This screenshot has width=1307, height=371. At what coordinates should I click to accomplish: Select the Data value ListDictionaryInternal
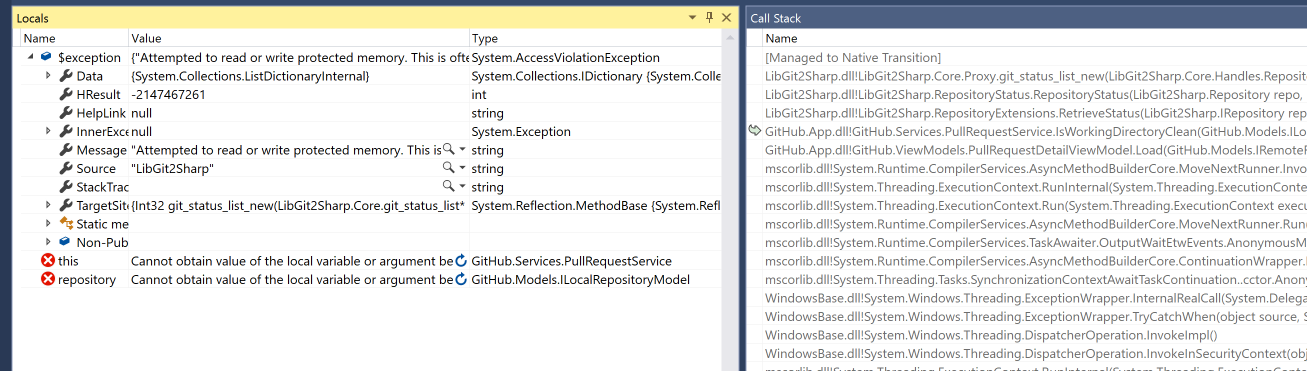click(251, 76)
